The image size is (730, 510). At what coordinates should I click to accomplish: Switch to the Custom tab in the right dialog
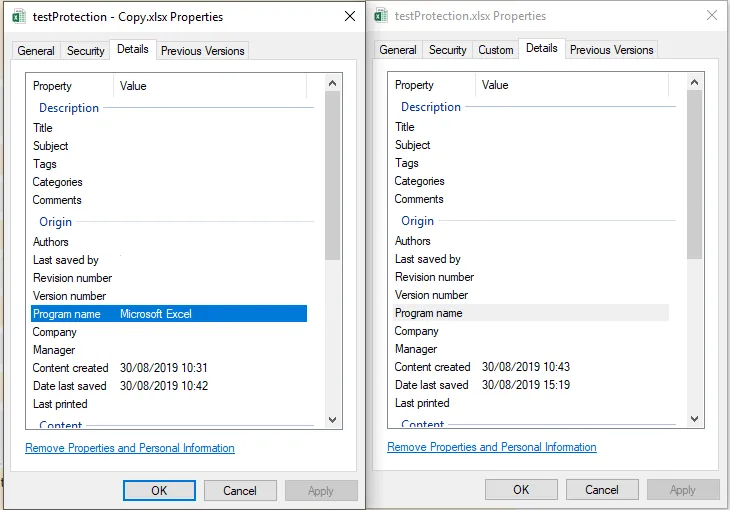(495, 50)
